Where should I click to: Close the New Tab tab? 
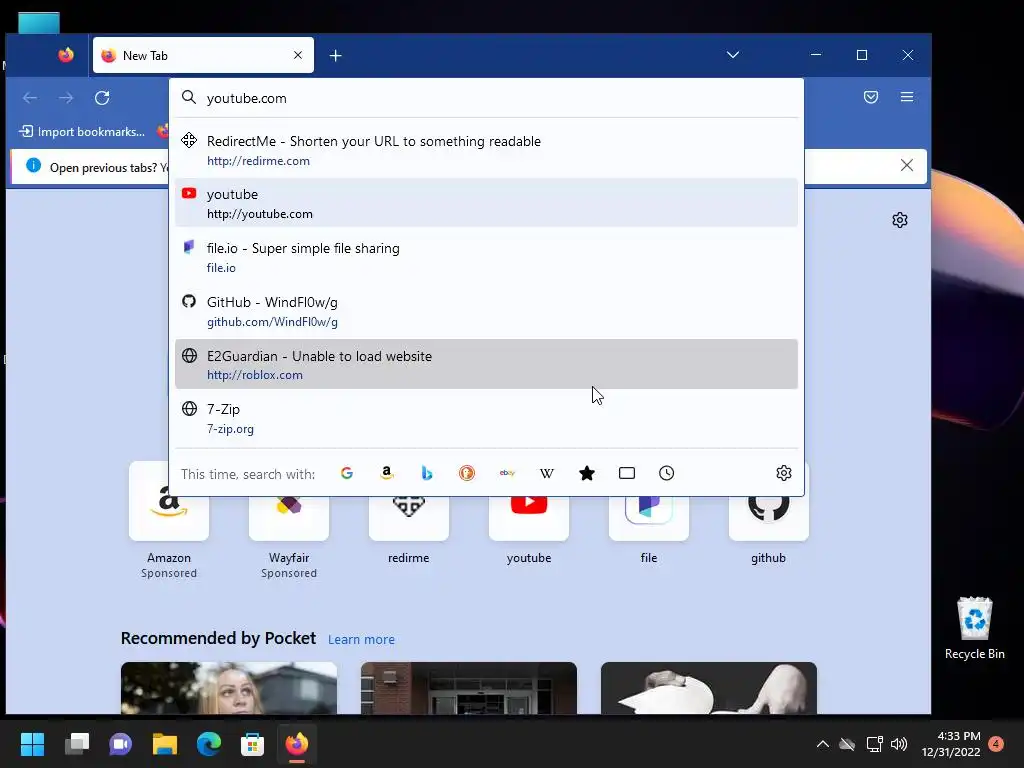click(x=298, y=56)
